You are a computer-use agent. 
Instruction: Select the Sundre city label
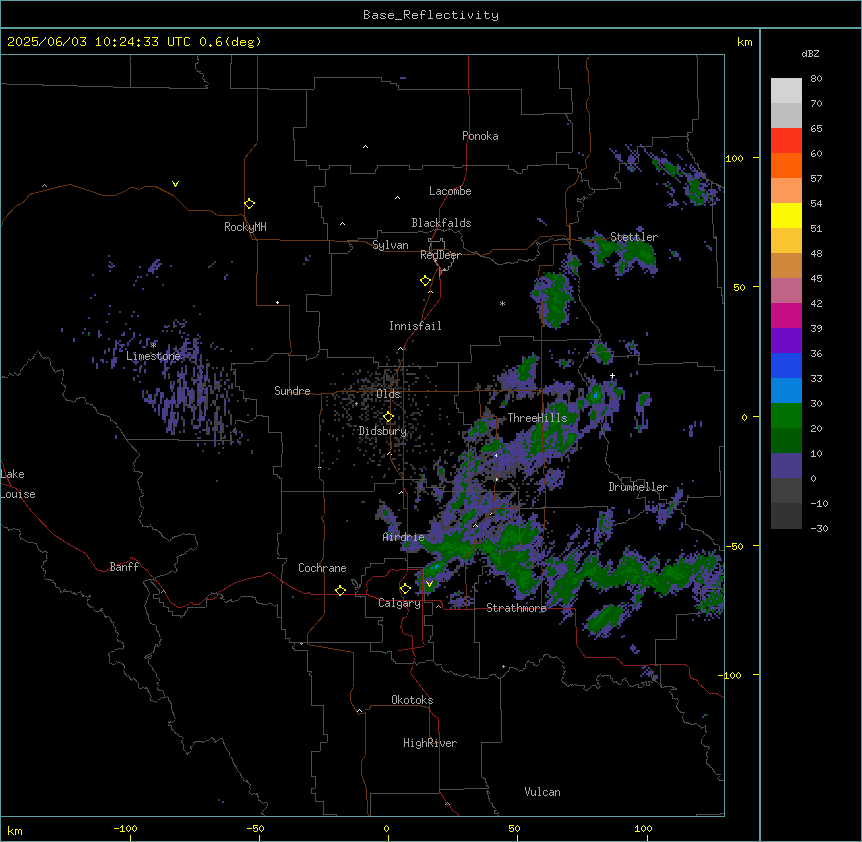(x=292, y=391)
